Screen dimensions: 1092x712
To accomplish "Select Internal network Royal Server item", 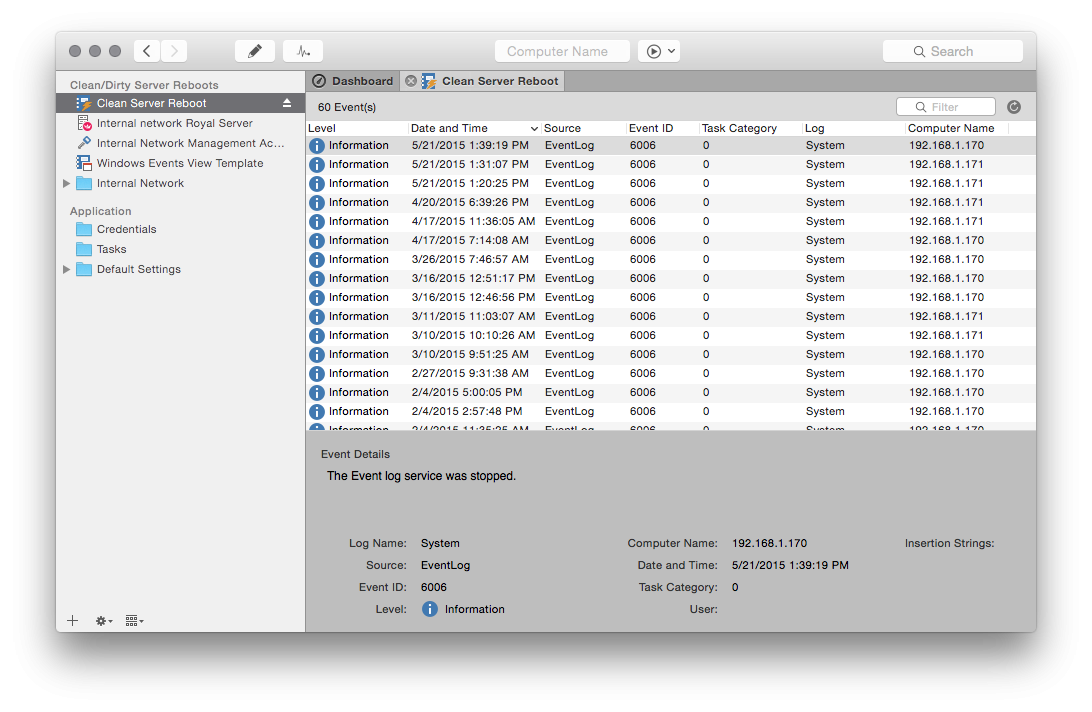I will coord(174,123).
